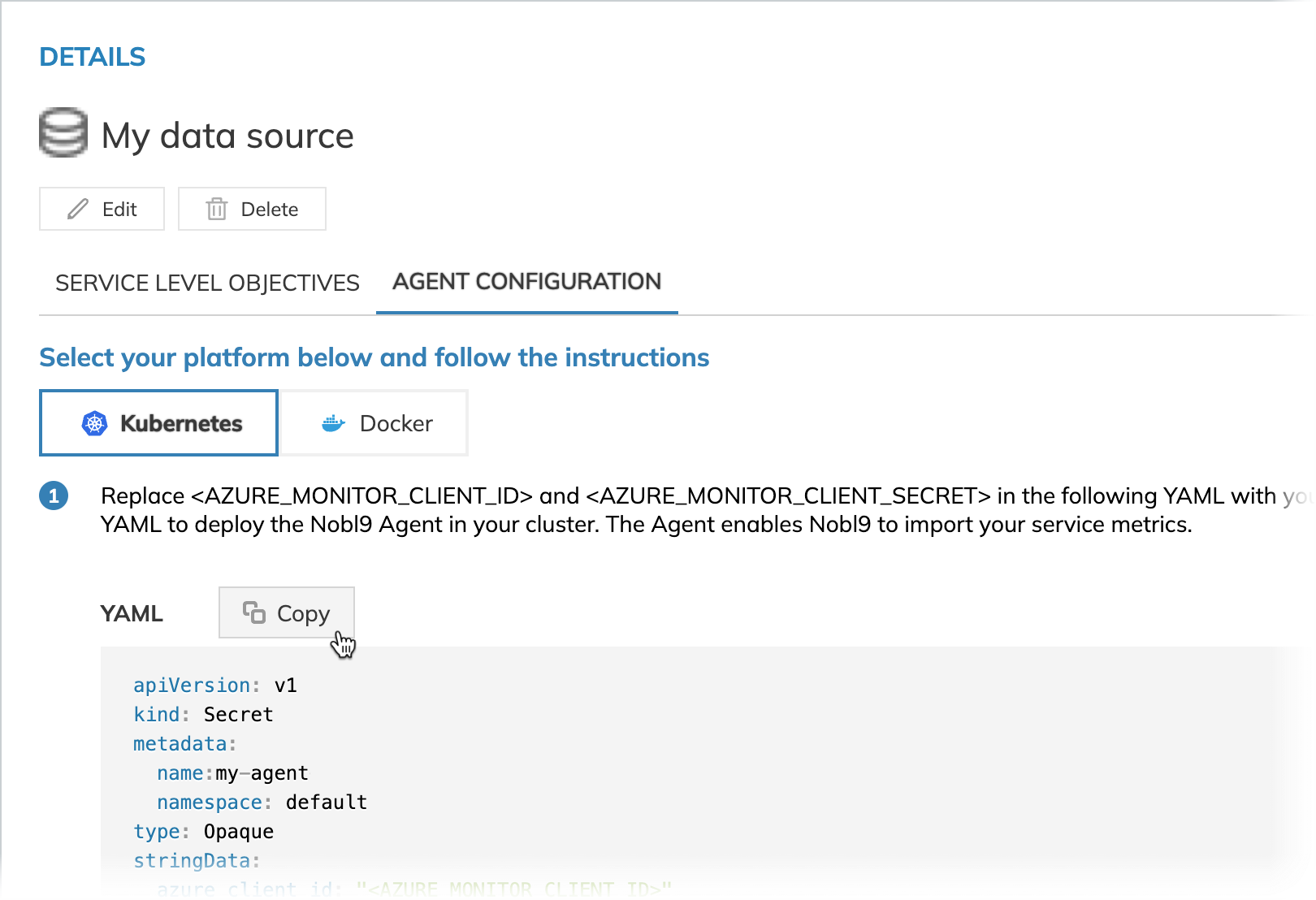The width and height of the screenshot is (1316, 900).
Task: Select the Kubernetes platform option
Action: pyautogui.click(x=159, y=423)
